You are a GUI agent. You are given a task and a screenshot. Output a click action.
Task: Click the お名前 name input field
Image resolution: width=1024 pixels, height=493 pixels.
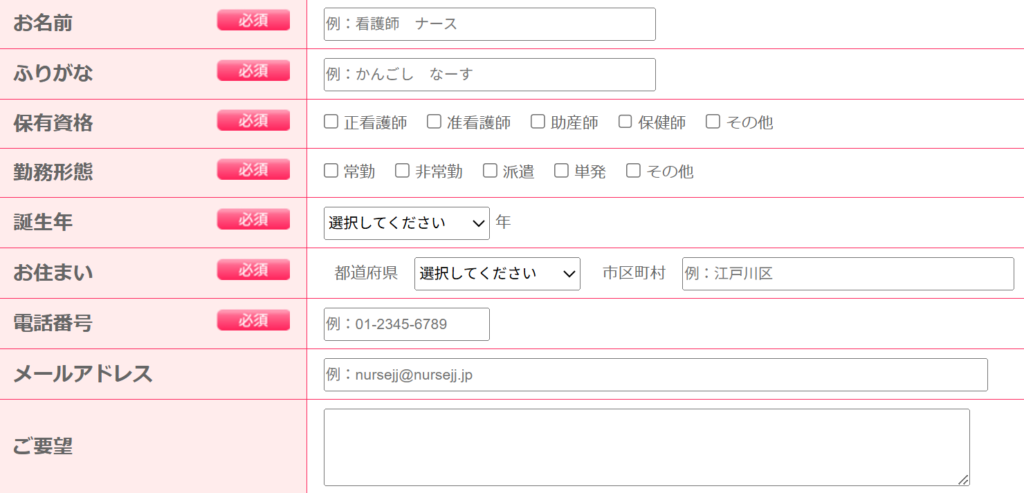point(489,24)
